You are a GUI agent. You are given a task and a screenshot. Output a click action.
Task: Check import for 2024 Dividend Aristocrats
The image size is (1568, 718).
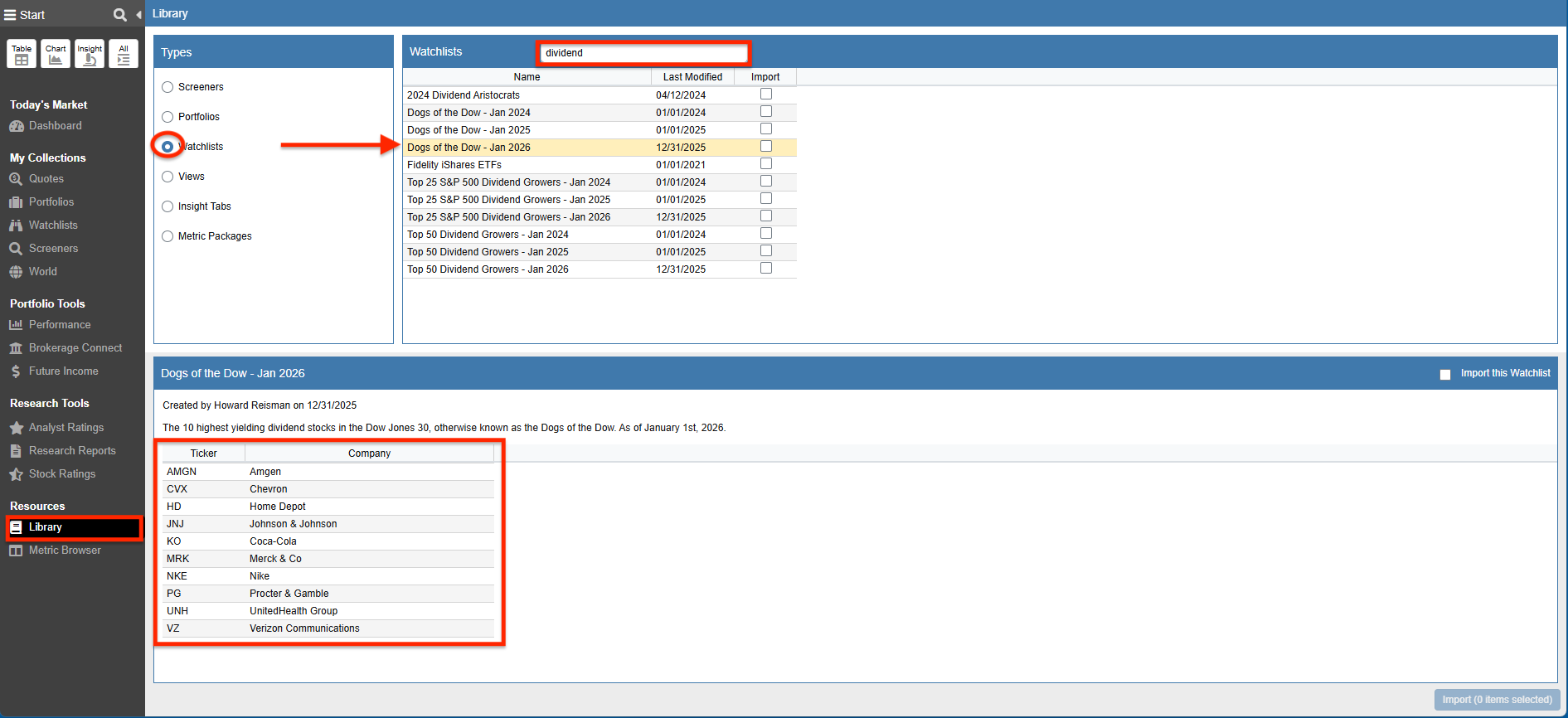pos(766,95)
